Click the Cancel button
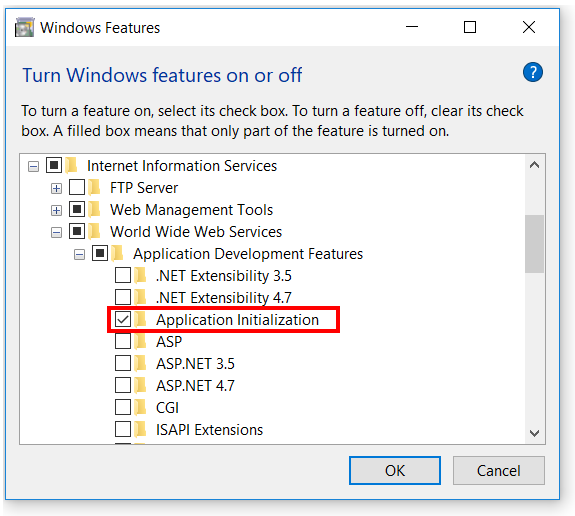 [499, 471]
